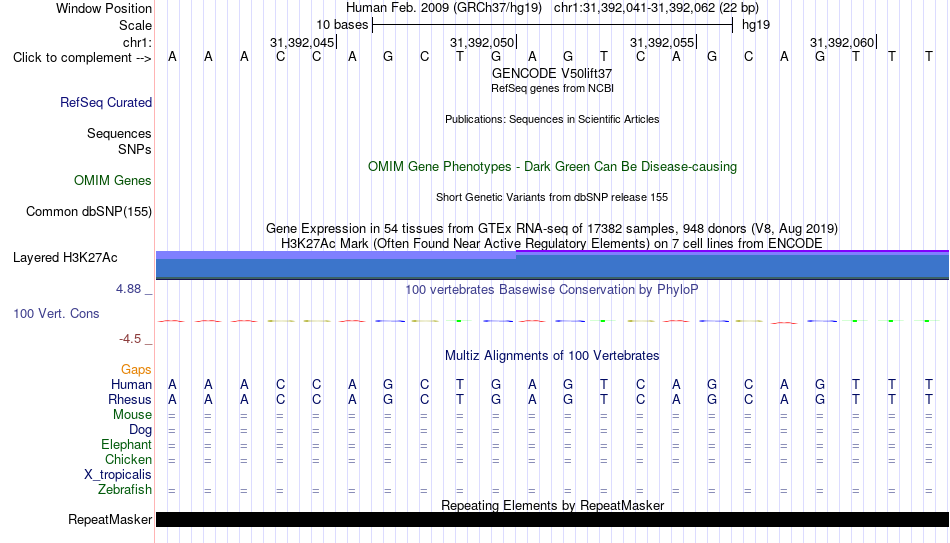Image resolution: width=950 pixels, height=543 pixels.
Task: Click the 31,392,060 ruler position
Action: coord(842,42)
